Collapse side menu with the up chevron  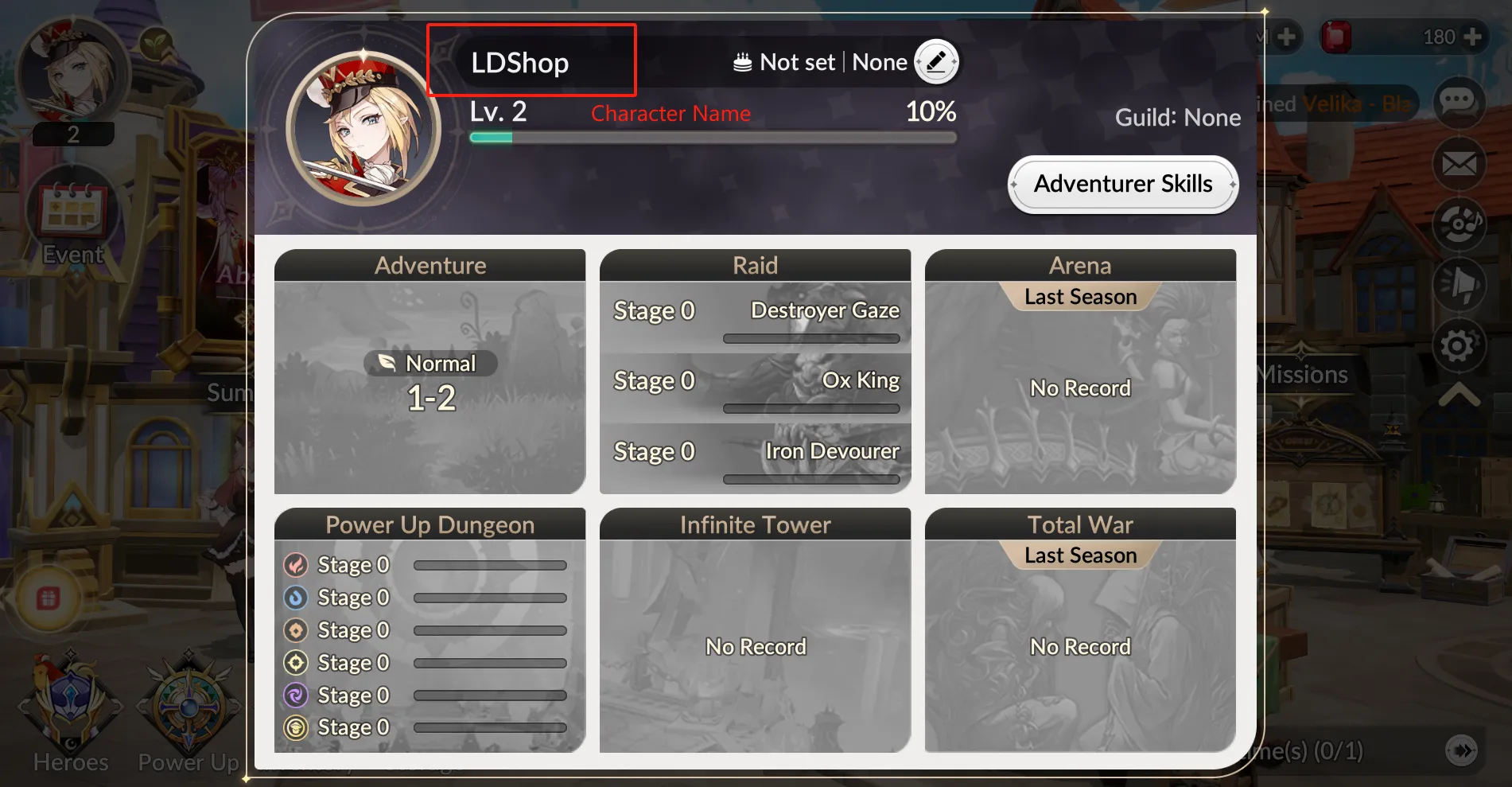pos(1459,395)
